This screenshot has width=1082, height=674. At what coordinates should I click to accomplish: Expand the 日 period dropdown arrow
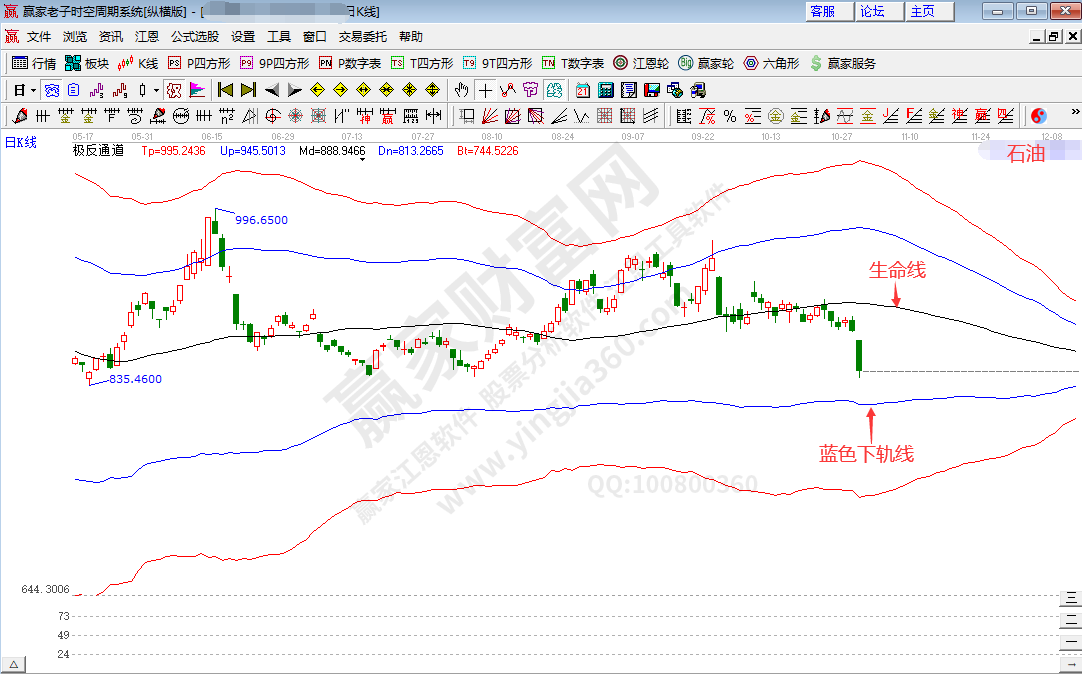(x=33, y=90)
